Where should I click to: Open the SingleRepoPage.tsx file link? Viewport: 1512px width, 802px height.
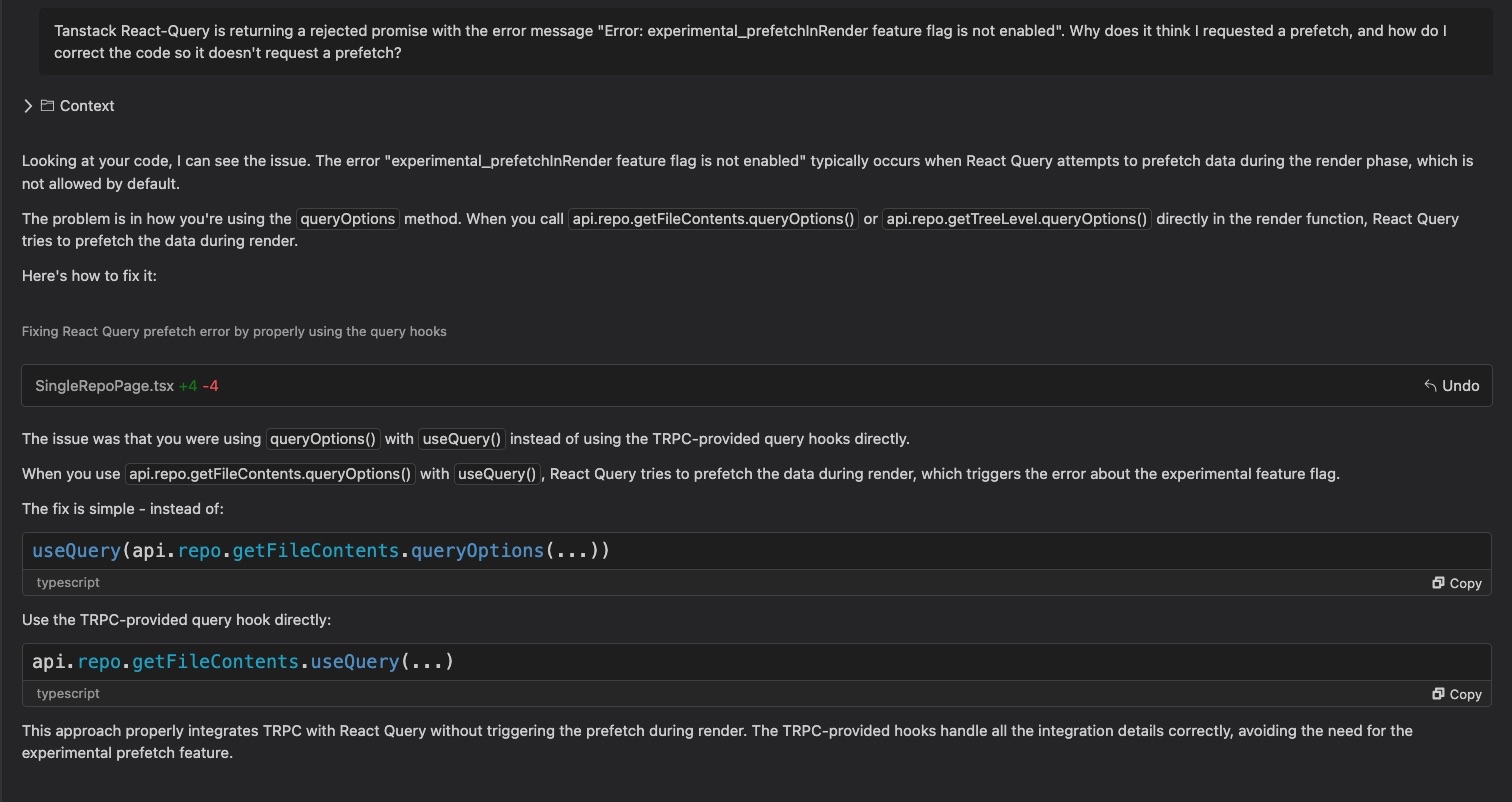104,386
